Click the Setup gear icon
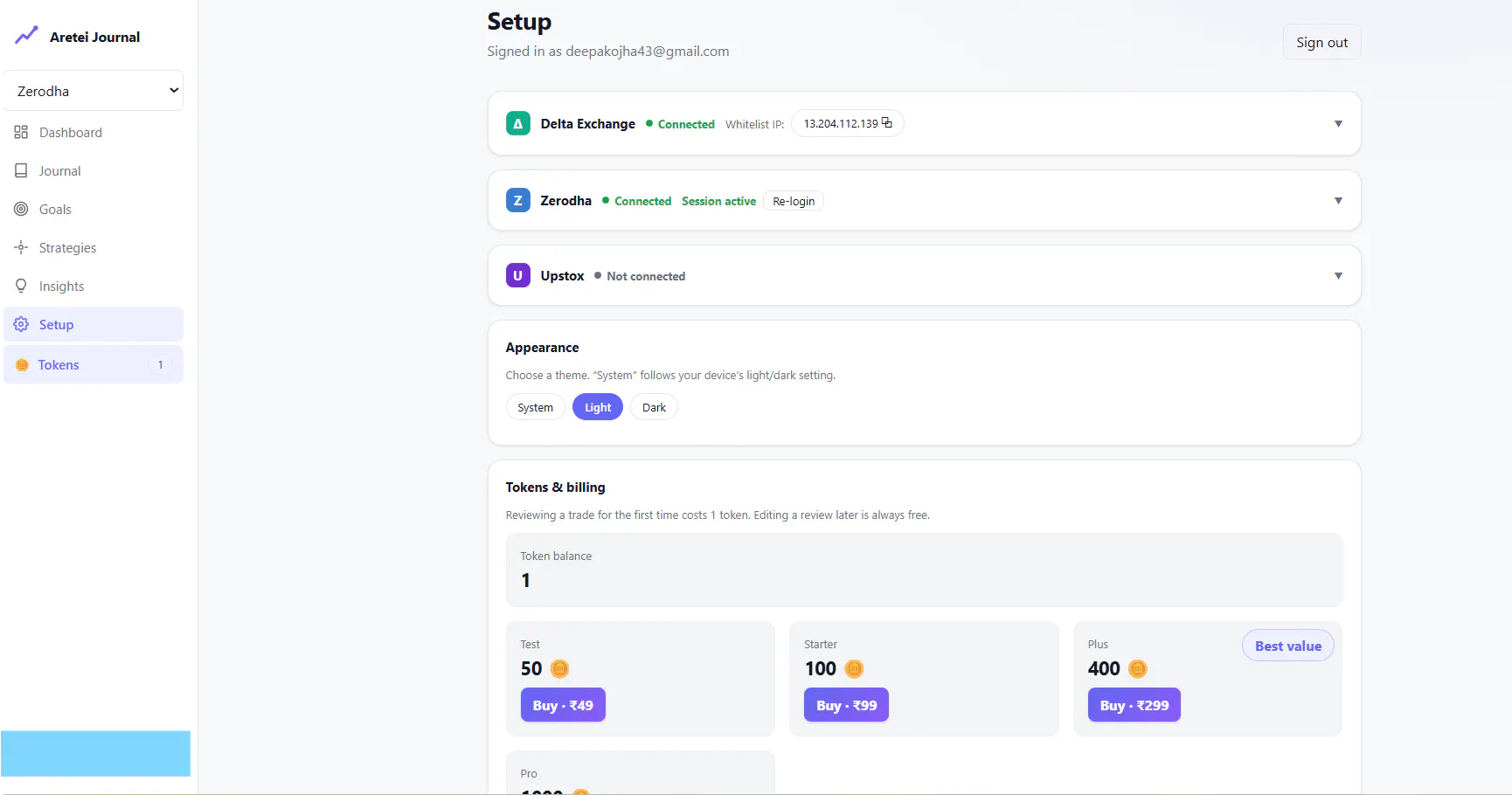Screen dimensions: 1512x795 [21, 325]
